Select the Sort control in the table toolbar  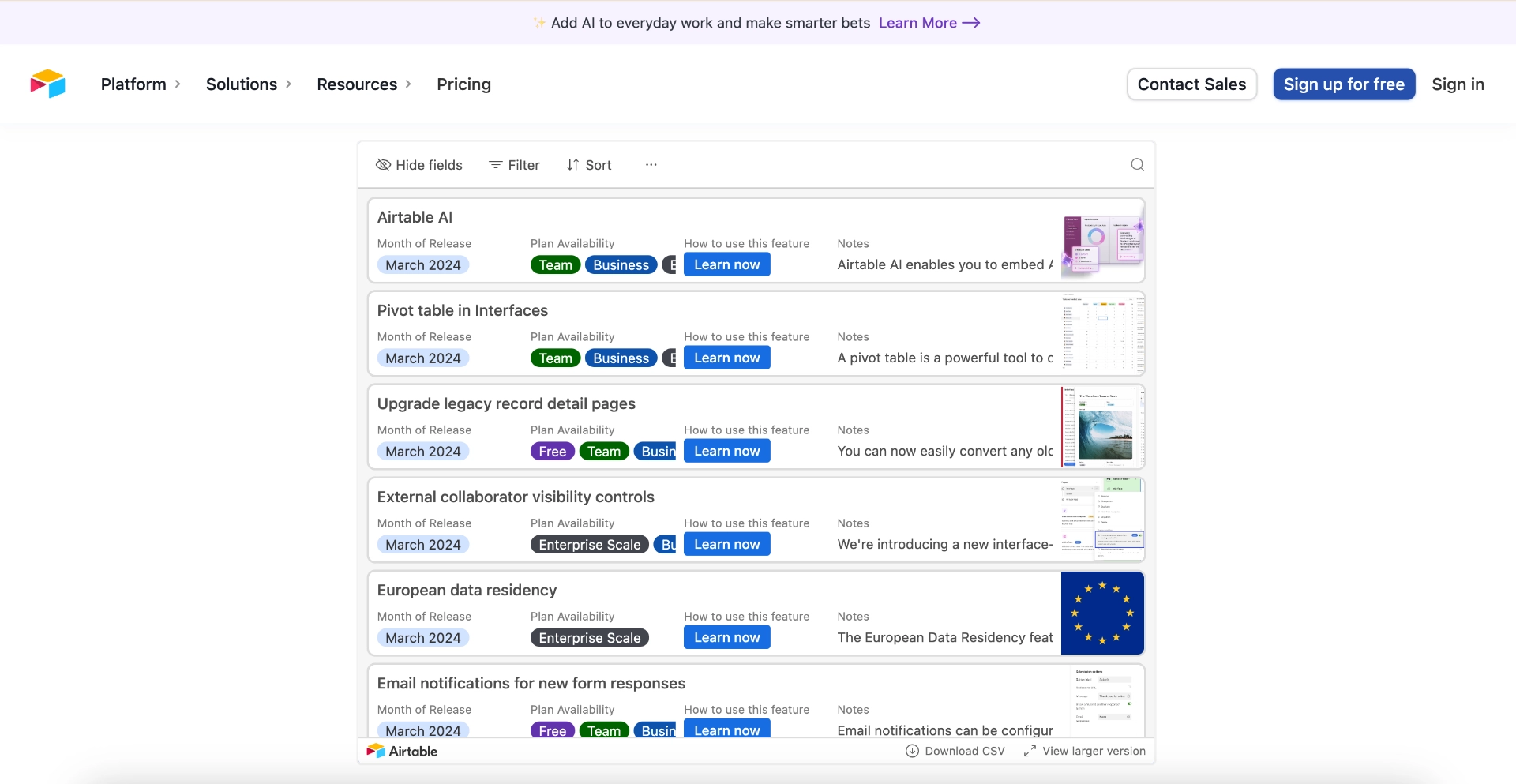(x=589, y=165)
